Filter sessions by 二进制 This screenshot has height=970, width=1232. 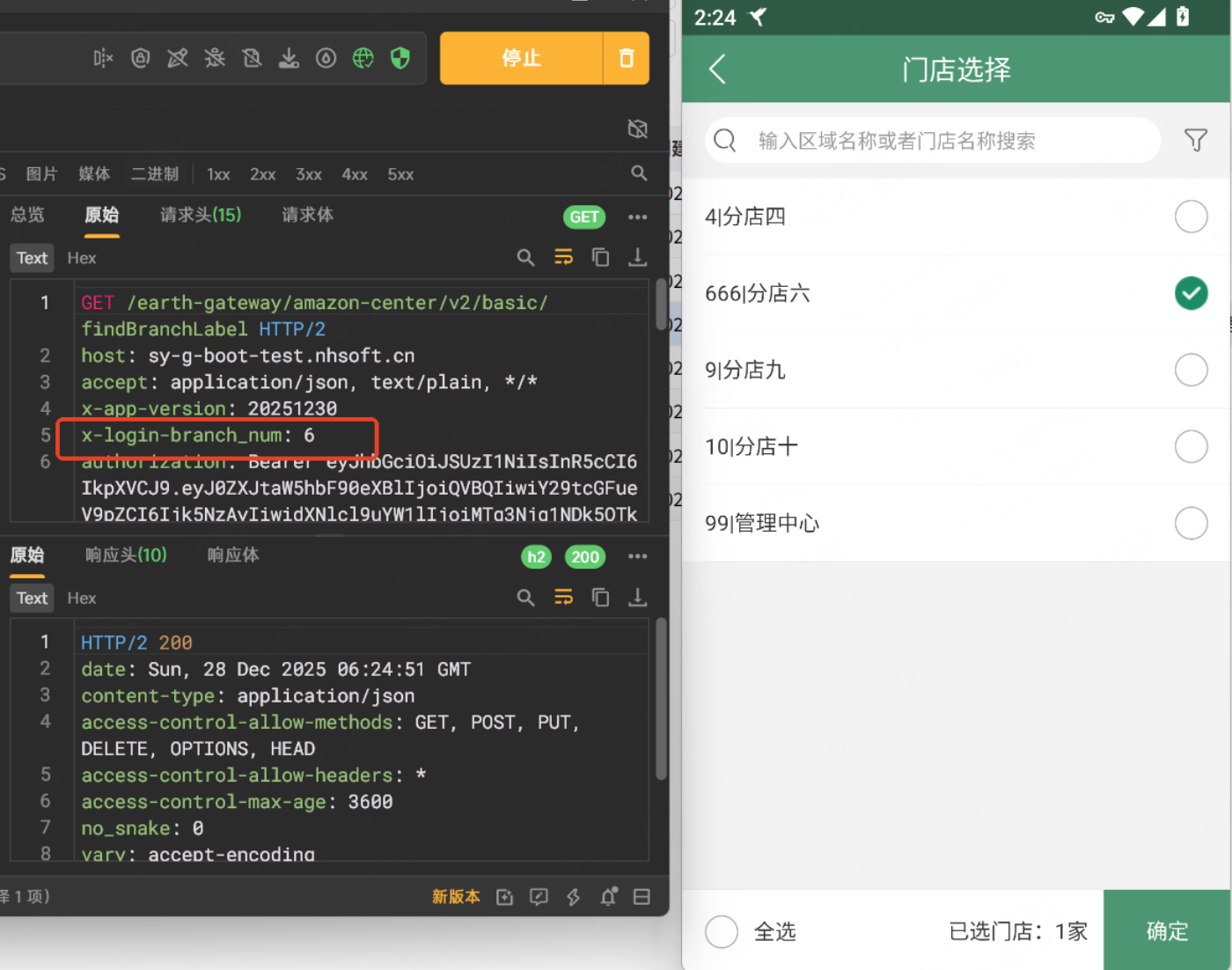click(155, 173)
